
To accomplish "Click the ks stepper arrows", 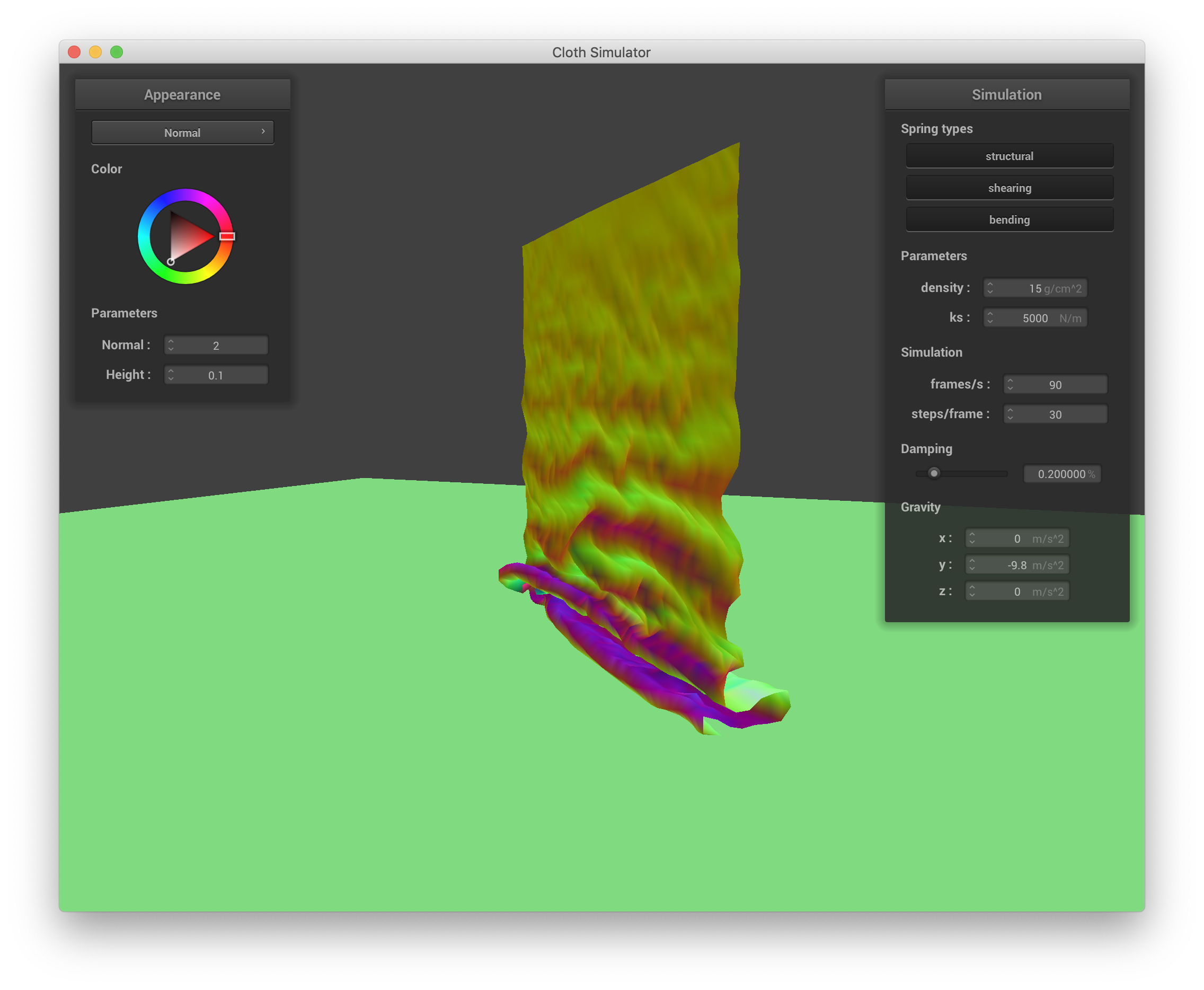I will tap(990, 317).
